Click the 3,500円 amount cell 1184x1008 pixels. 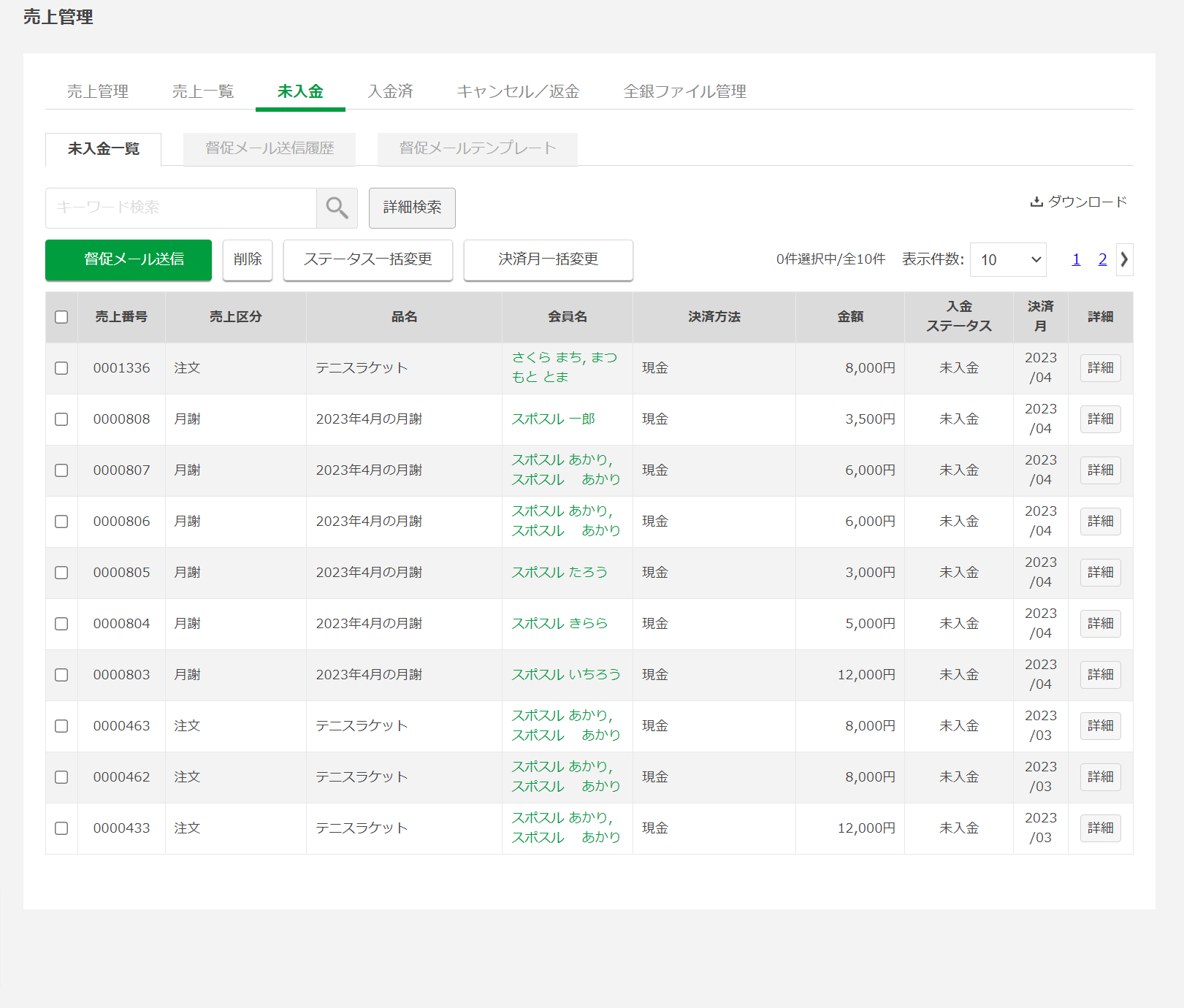850,419
